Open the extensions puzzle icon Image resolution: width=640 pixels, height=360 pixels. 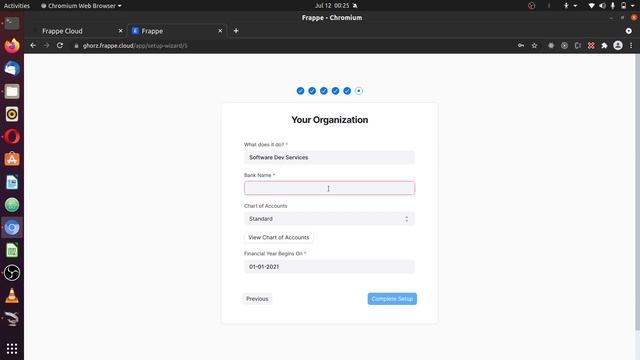coord(604,45)
